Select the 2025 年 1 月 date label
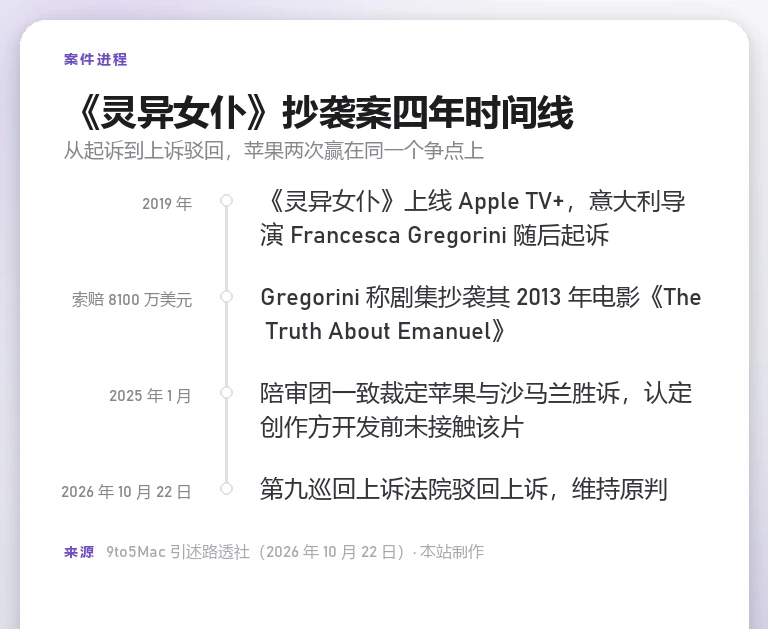 150,395
